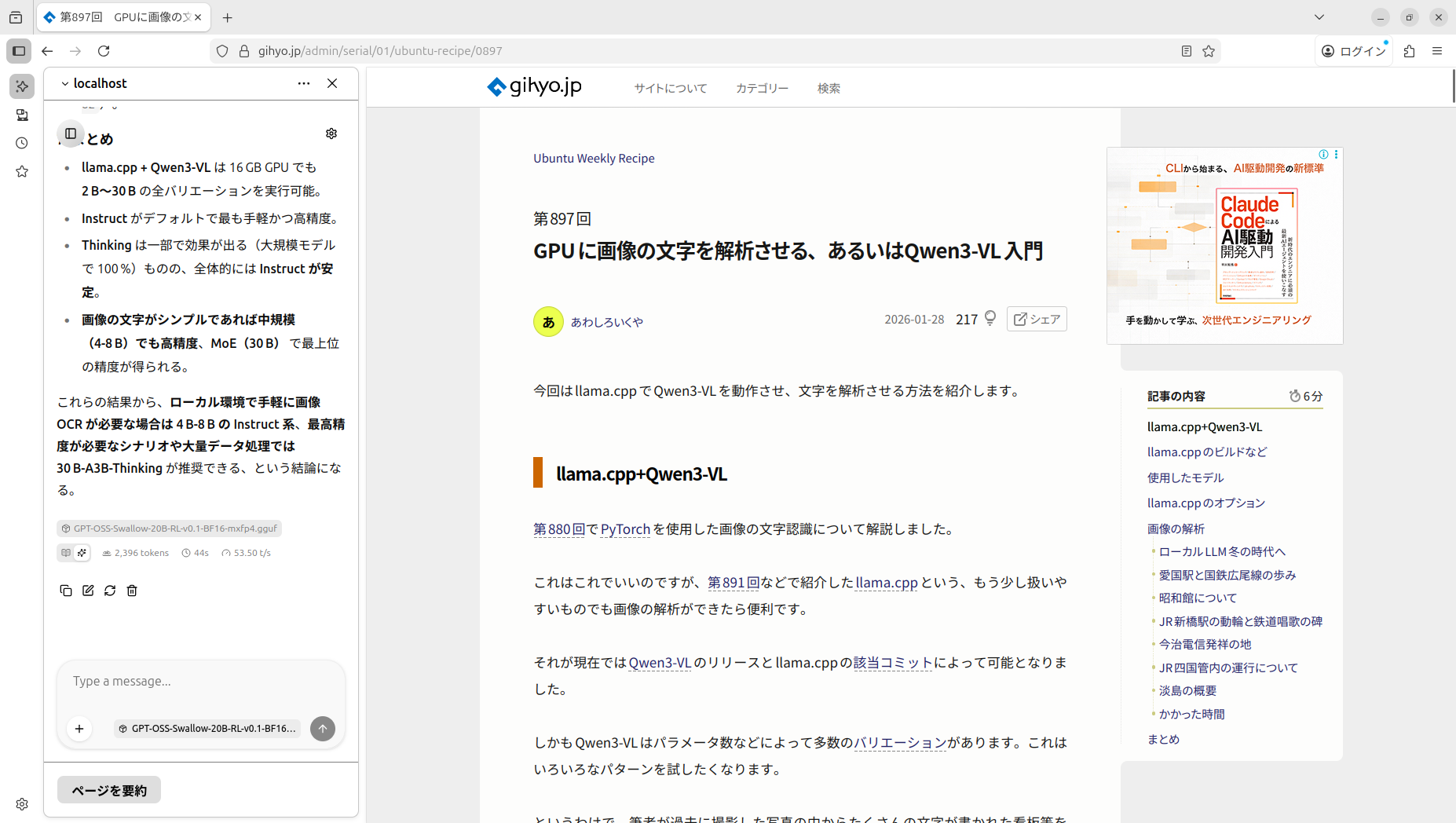Open the History sidebar clock icon

22,144
